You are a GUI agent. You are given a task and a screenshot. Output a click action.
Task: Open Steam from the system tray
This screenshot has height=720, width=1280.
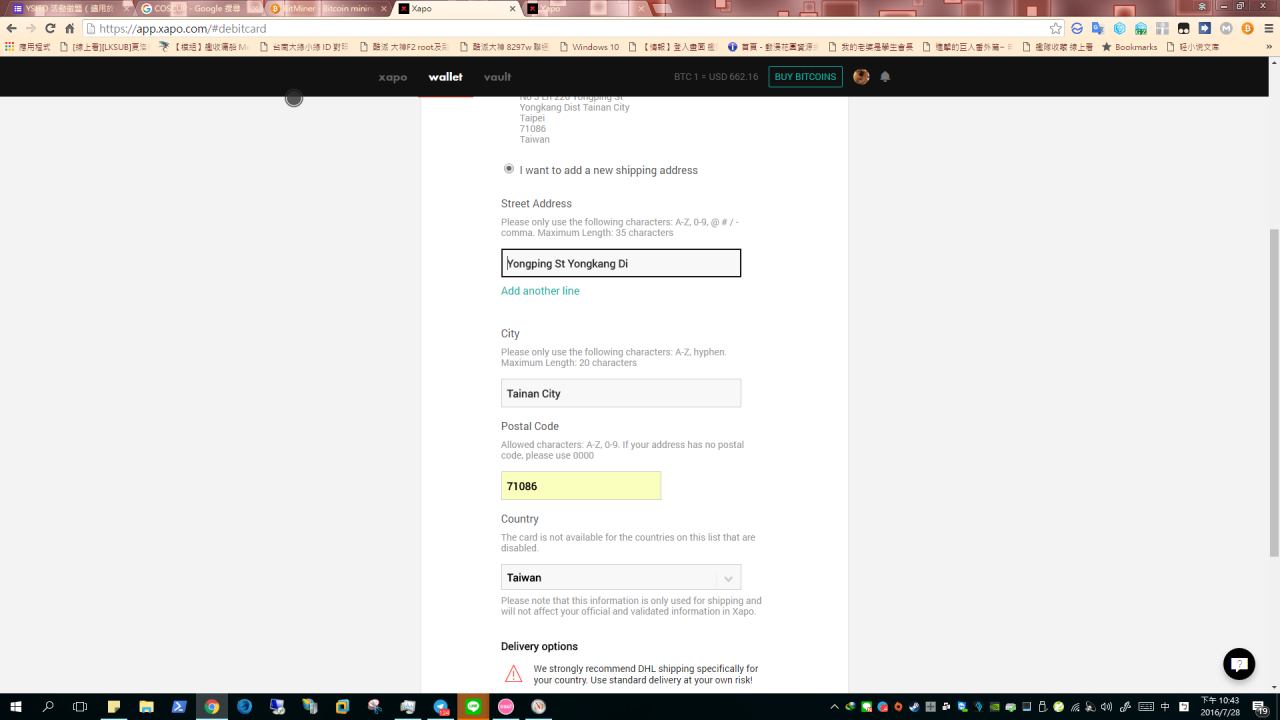point(914,707)
